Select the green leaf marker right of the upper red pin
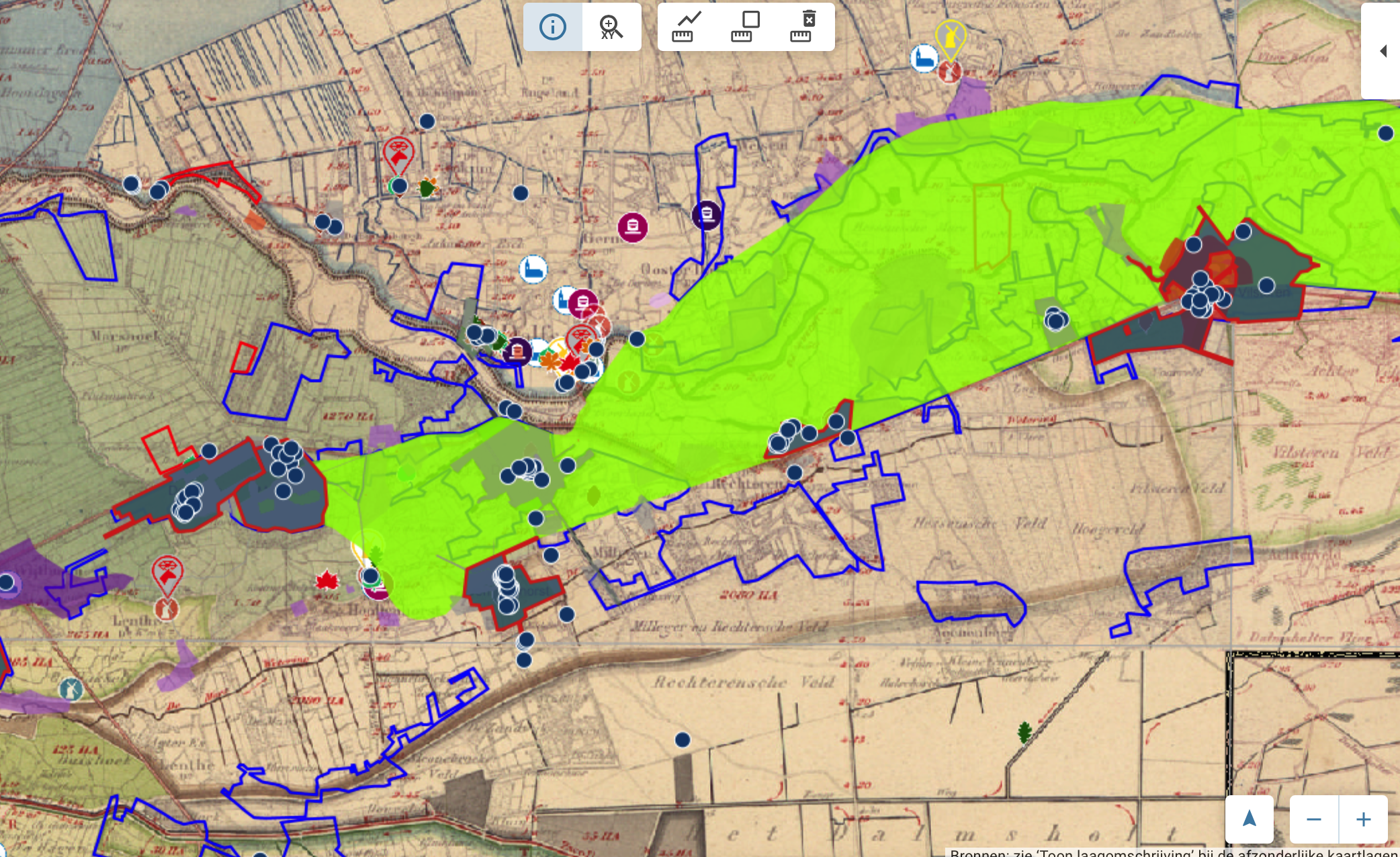Screen dimensions: 1400x857 point(427,187)
